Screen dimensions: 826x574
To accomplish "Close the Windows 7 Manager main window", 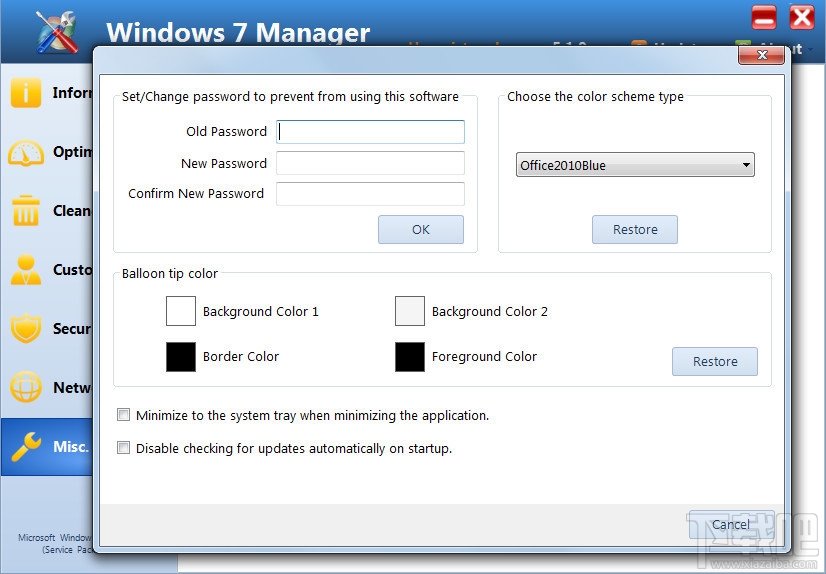I will click(x=802, y=18).
